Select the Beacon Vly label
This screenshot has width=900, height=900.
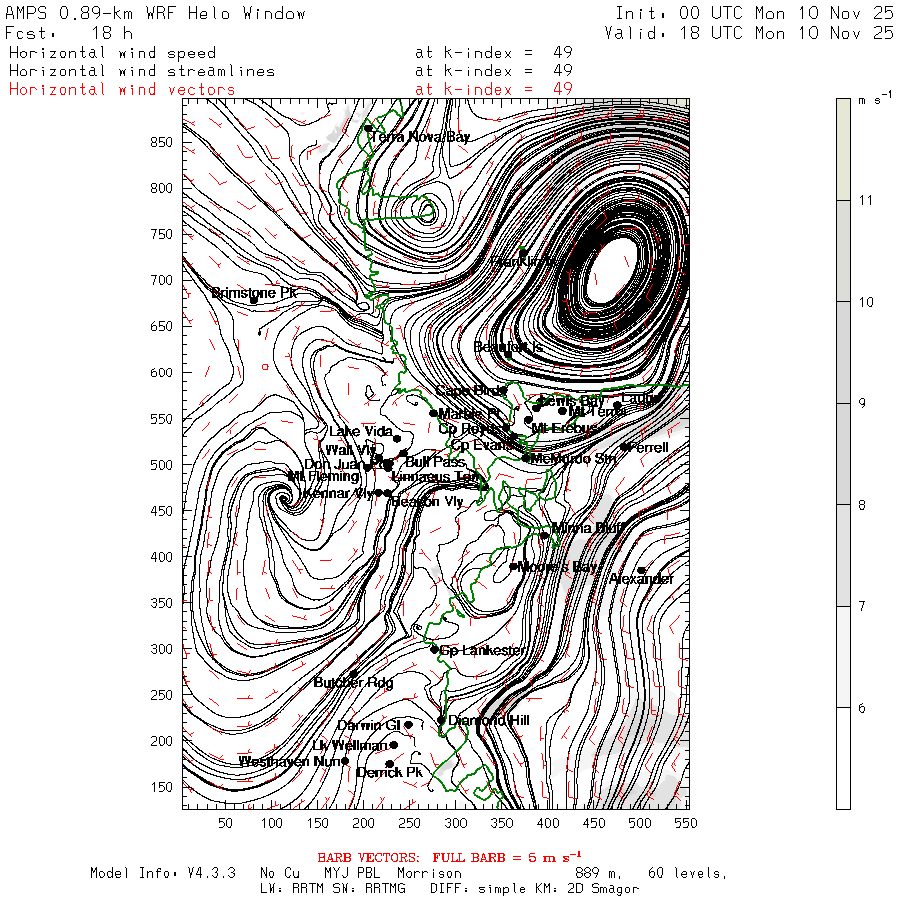tap(427, 501)
